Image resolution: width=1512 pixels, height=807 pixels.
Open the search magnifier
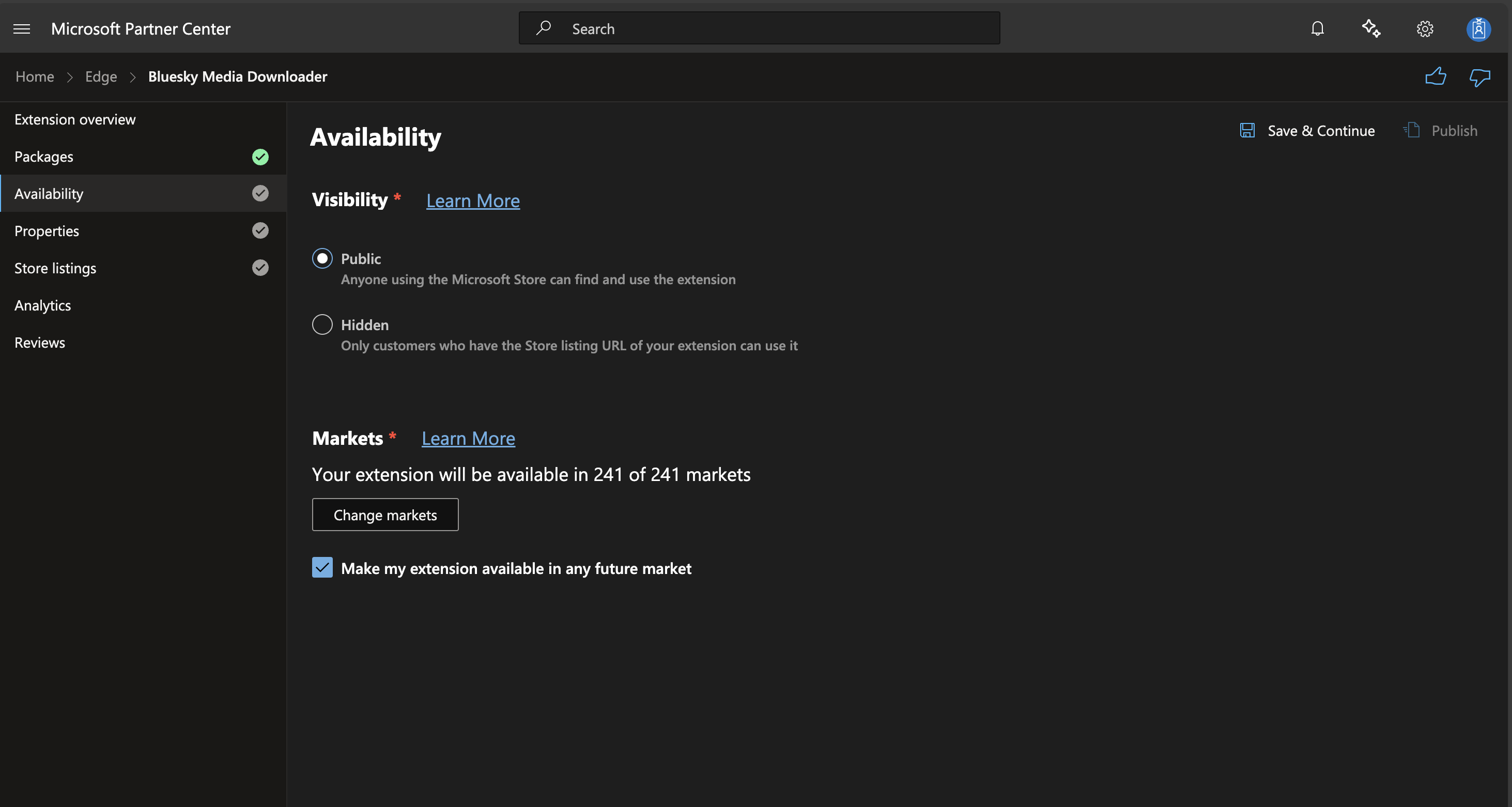coord(544,27)
